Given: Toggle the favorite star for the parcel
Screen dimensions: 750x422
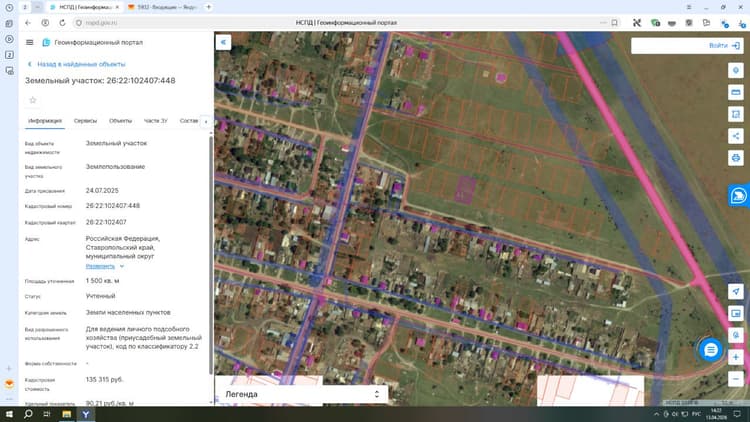Looking at the screenshot, I should 33,100.
